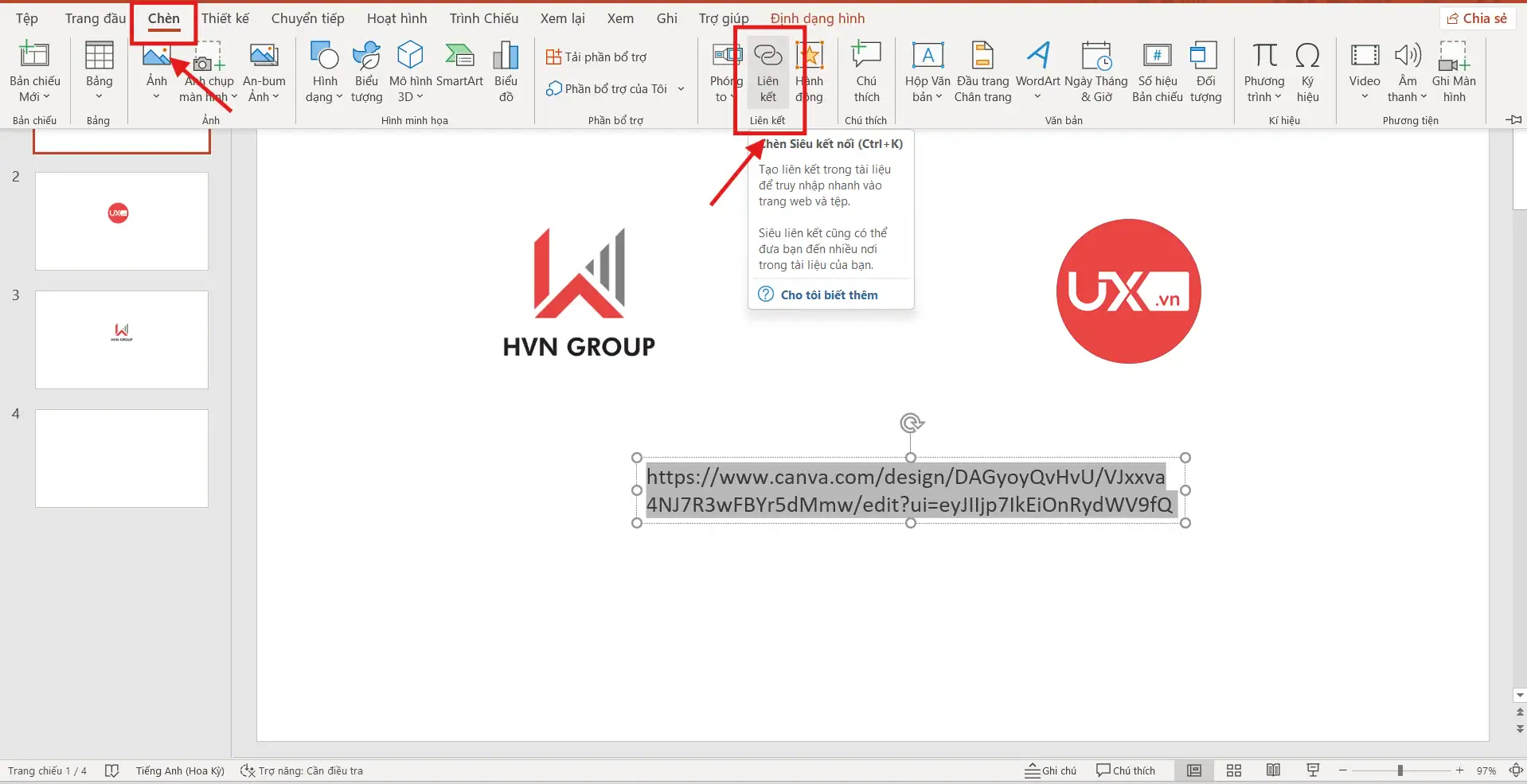Screen dimensions: 1527x784
Task: Insert a Phương trình (equation)
Action: click(x=1263, y=72)
